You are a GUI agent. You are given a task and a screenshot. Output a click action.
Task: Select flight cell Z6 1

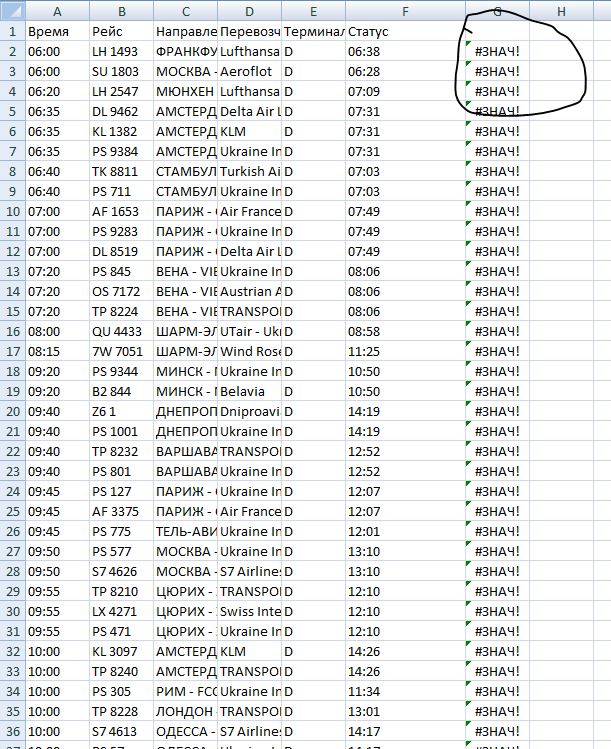pyautogui.click(x=120, y=411)
